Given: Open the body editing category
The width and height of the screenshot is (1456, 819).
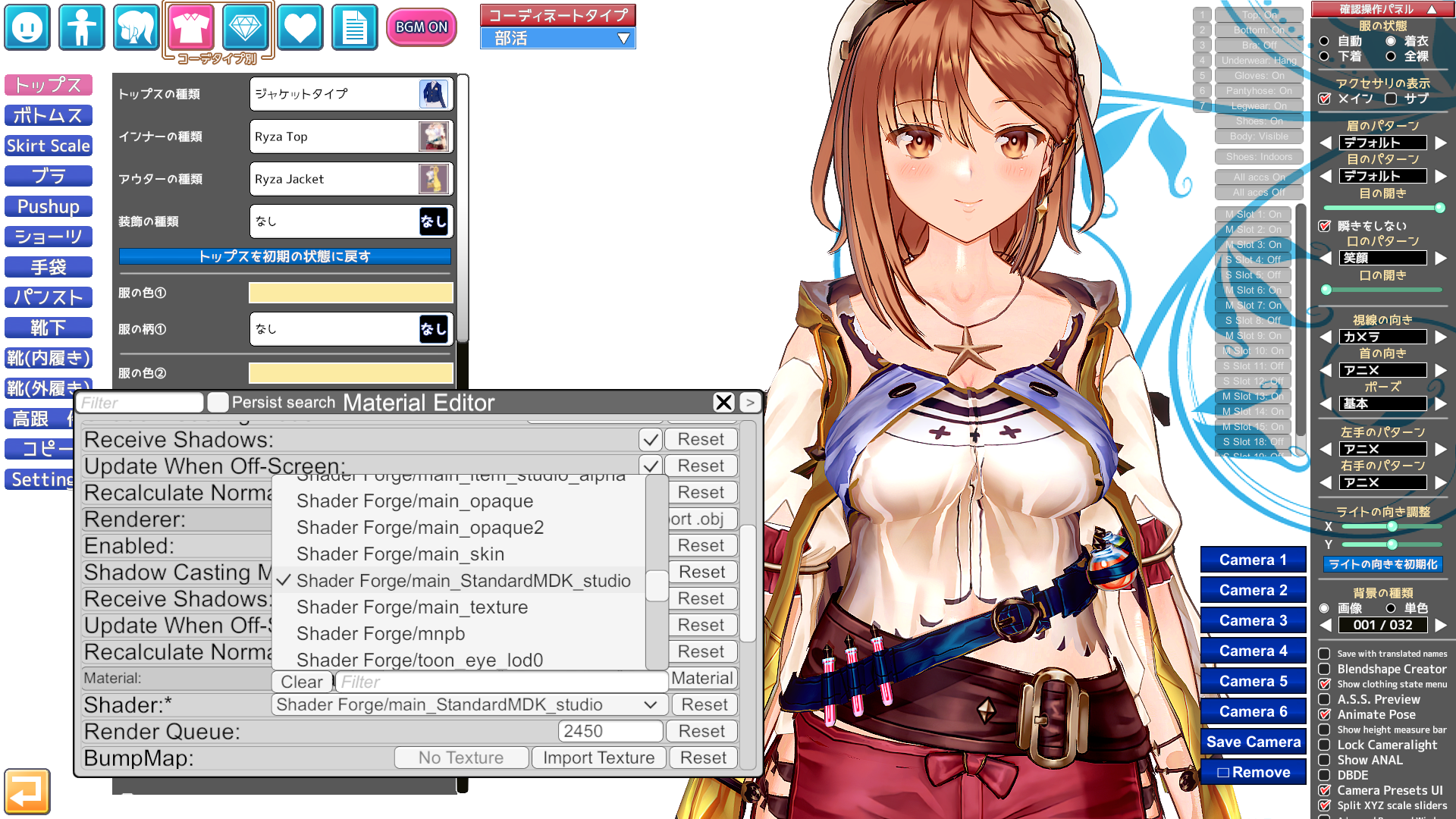Looking at the screenshot, I should tap(82, 27).
